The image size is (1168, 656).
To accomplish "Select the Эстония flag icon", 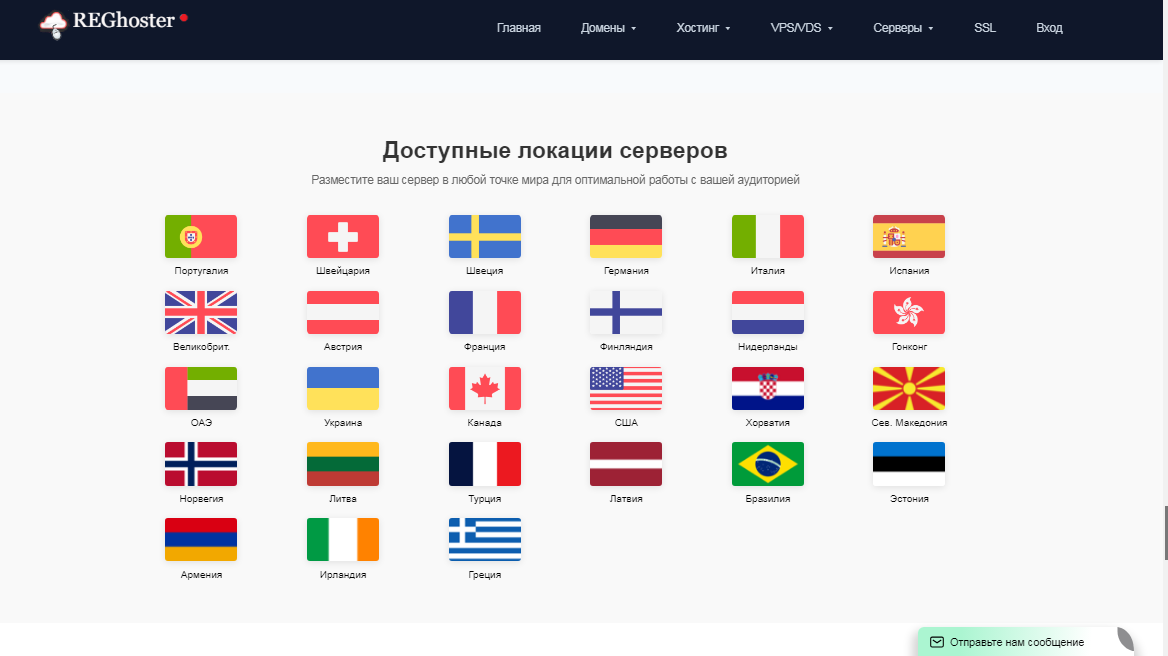I will point(909,464).
